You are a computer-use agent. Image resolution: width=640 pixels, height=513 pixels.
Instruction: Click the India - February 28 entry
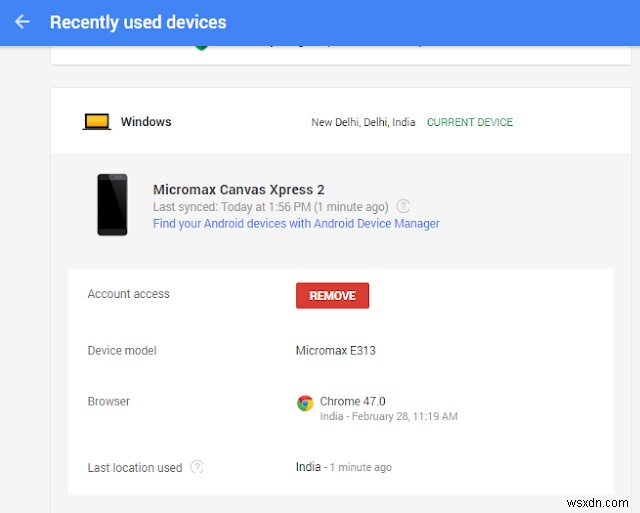point(388,416)
